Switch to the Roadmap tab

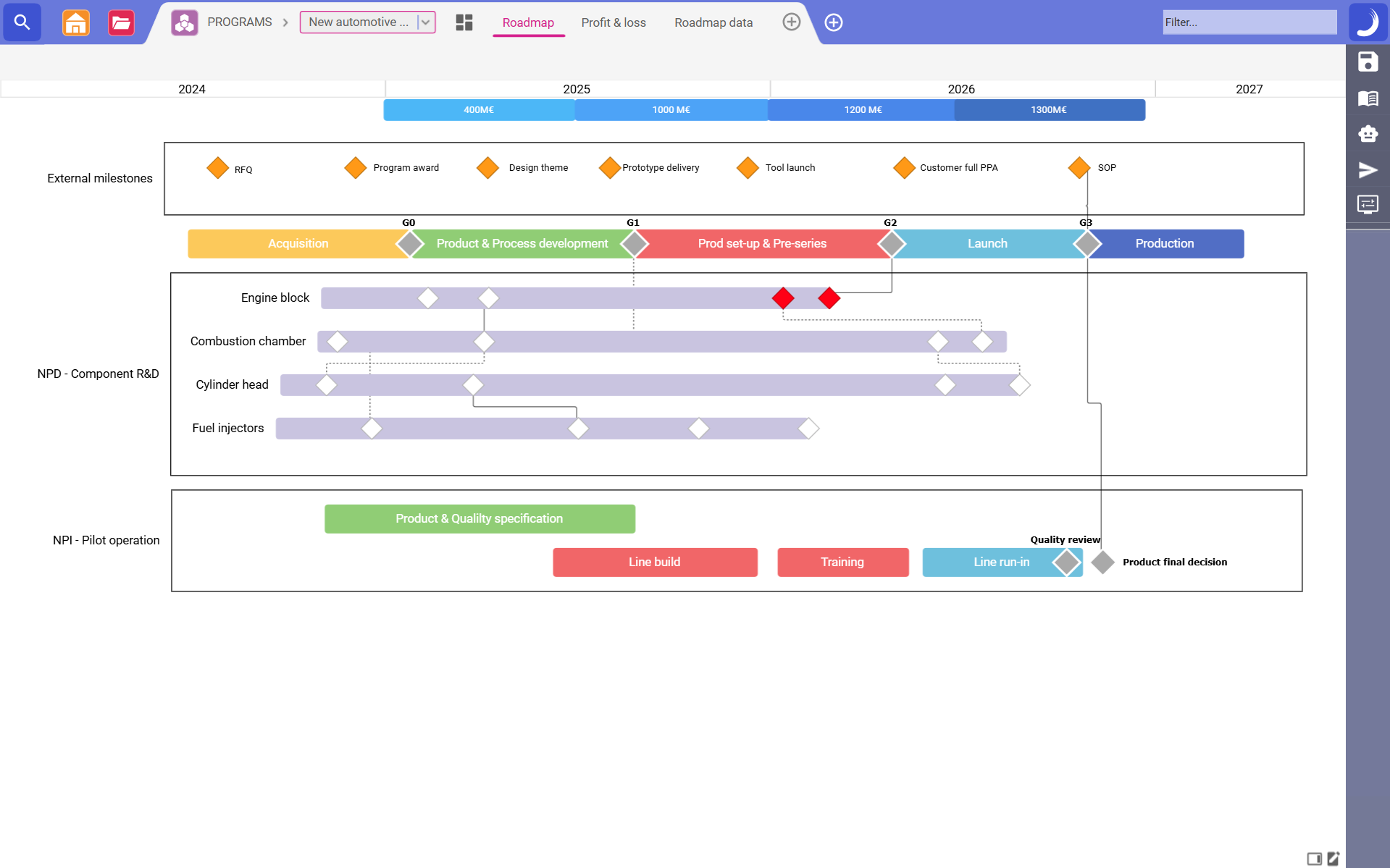click(528, 22)
